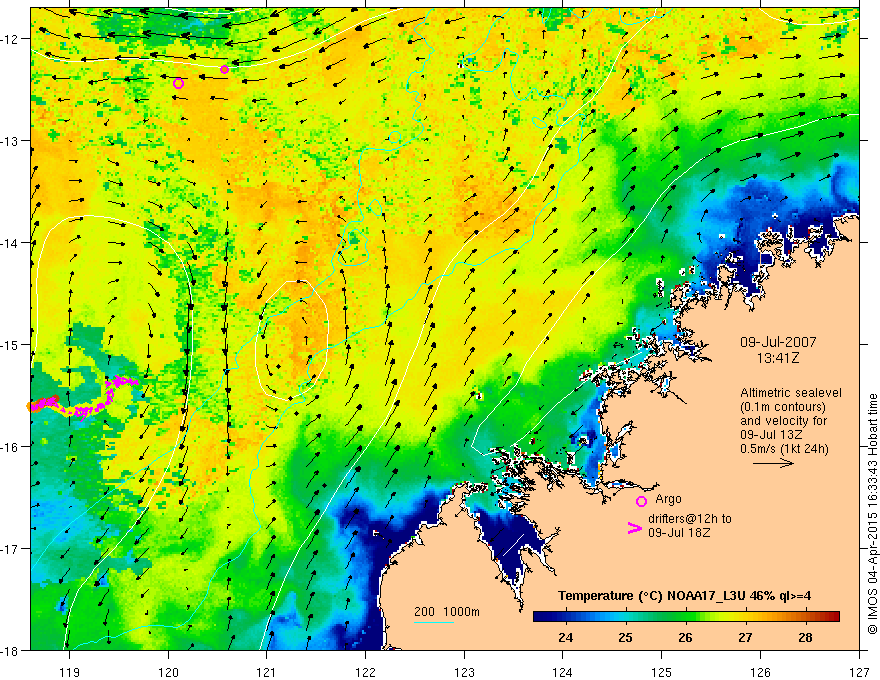Click the latitude axis label -18
880x680 pixels.
[x=10, y=650]
